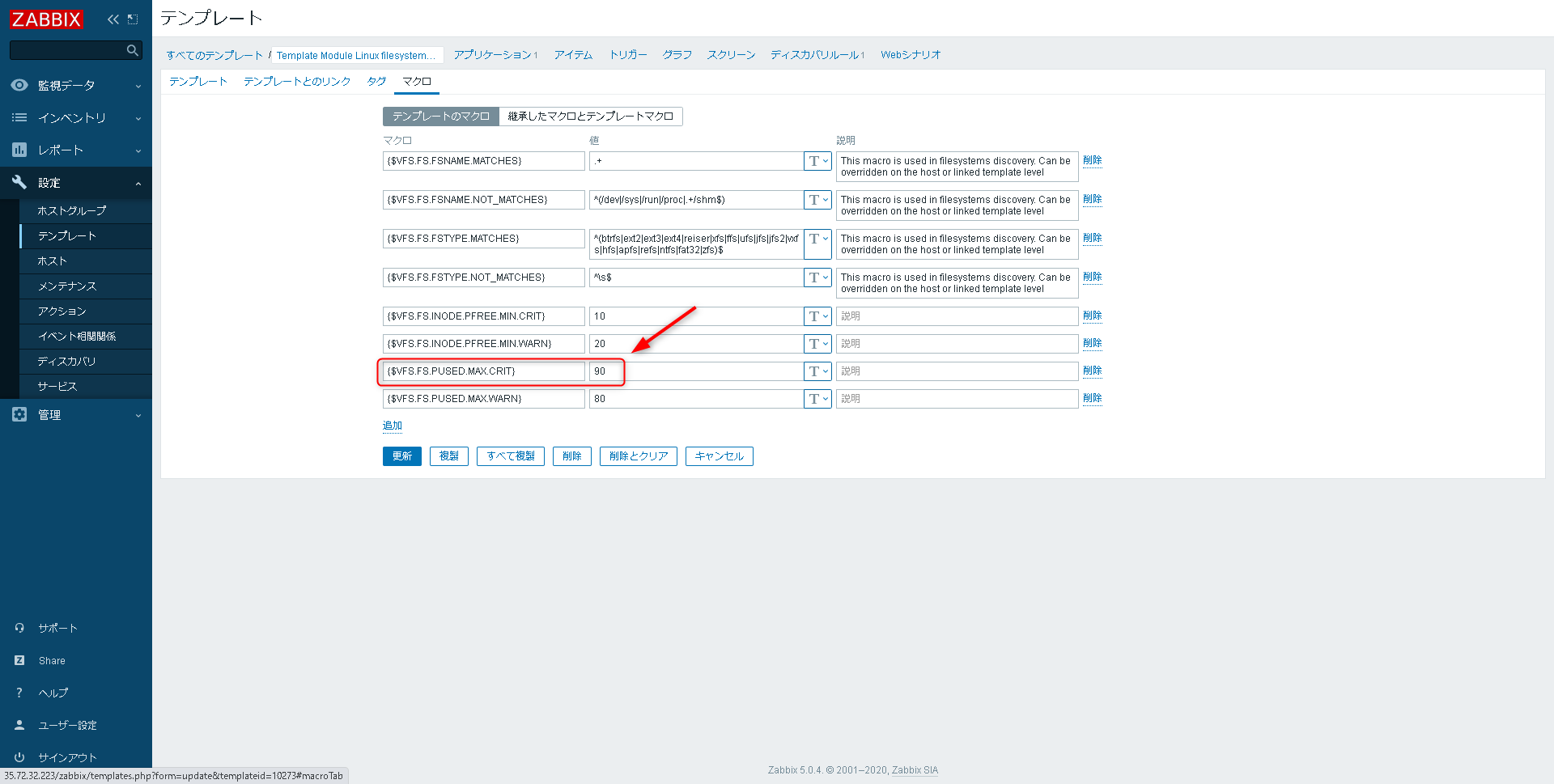Viewport: 1554px width, 784px height.
Task: Click the question mark icon for ヘルプ
Action: point(19,693)
